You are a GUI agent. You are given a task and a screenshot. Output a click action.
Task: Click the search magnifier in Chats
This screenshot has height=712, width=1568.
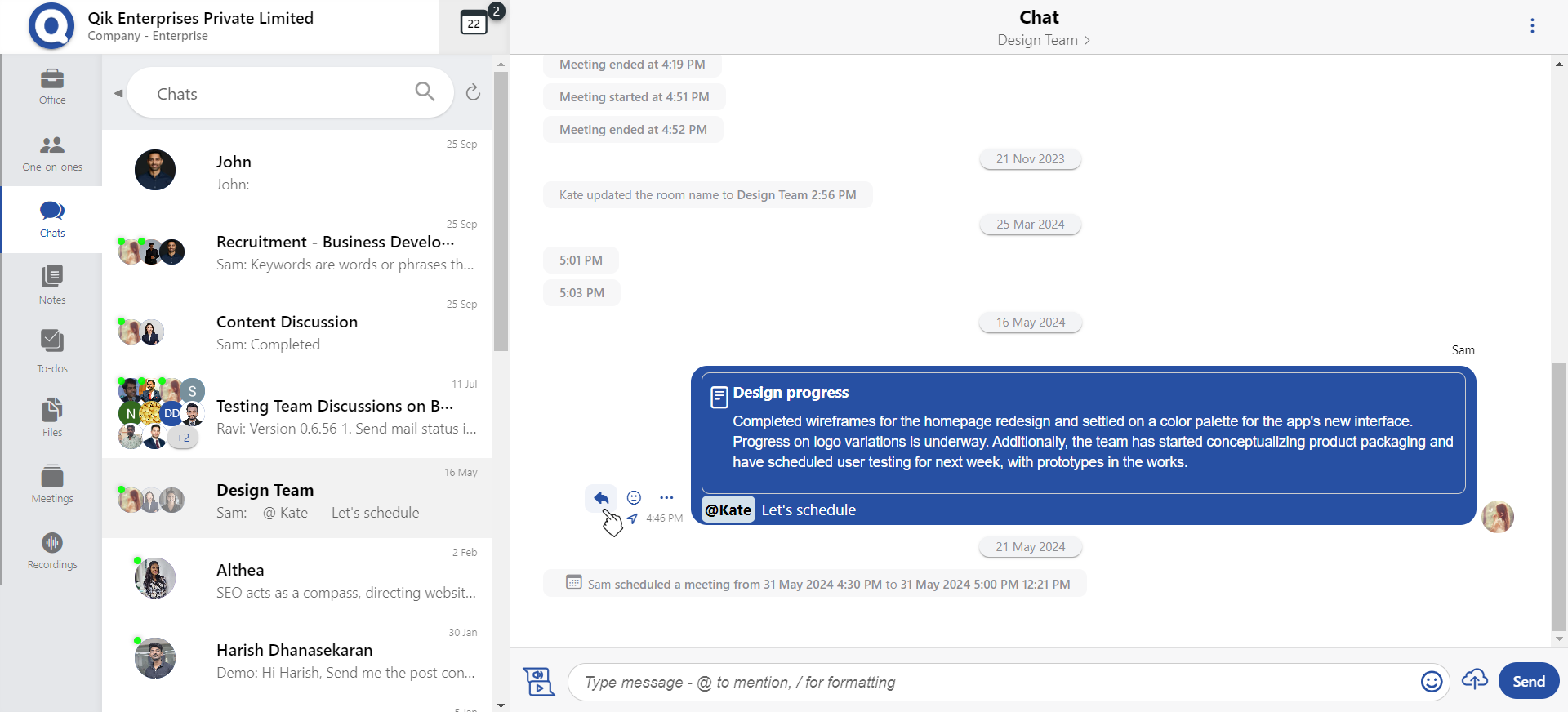click(x=425, y=91)
